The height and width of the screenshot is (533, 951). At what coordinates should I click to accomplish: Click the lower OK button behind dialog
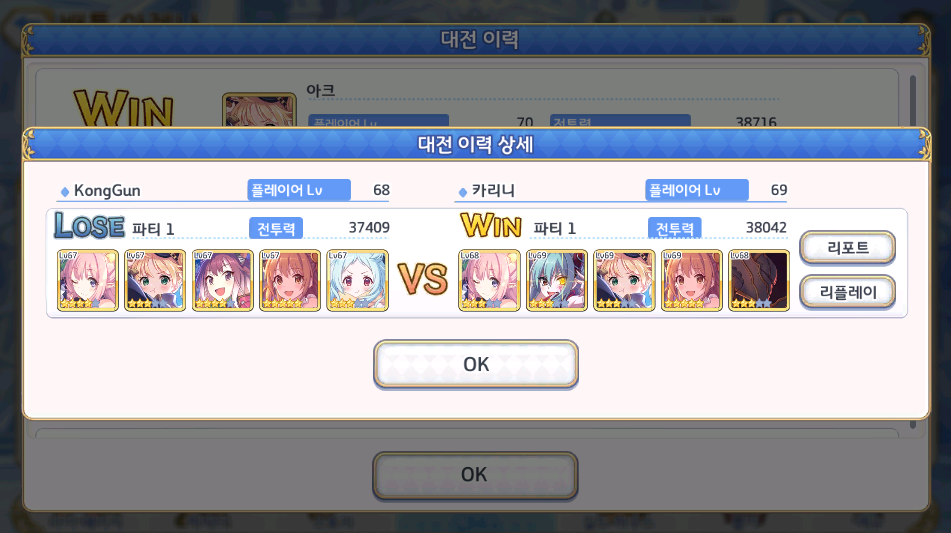[x=475, y=475]
